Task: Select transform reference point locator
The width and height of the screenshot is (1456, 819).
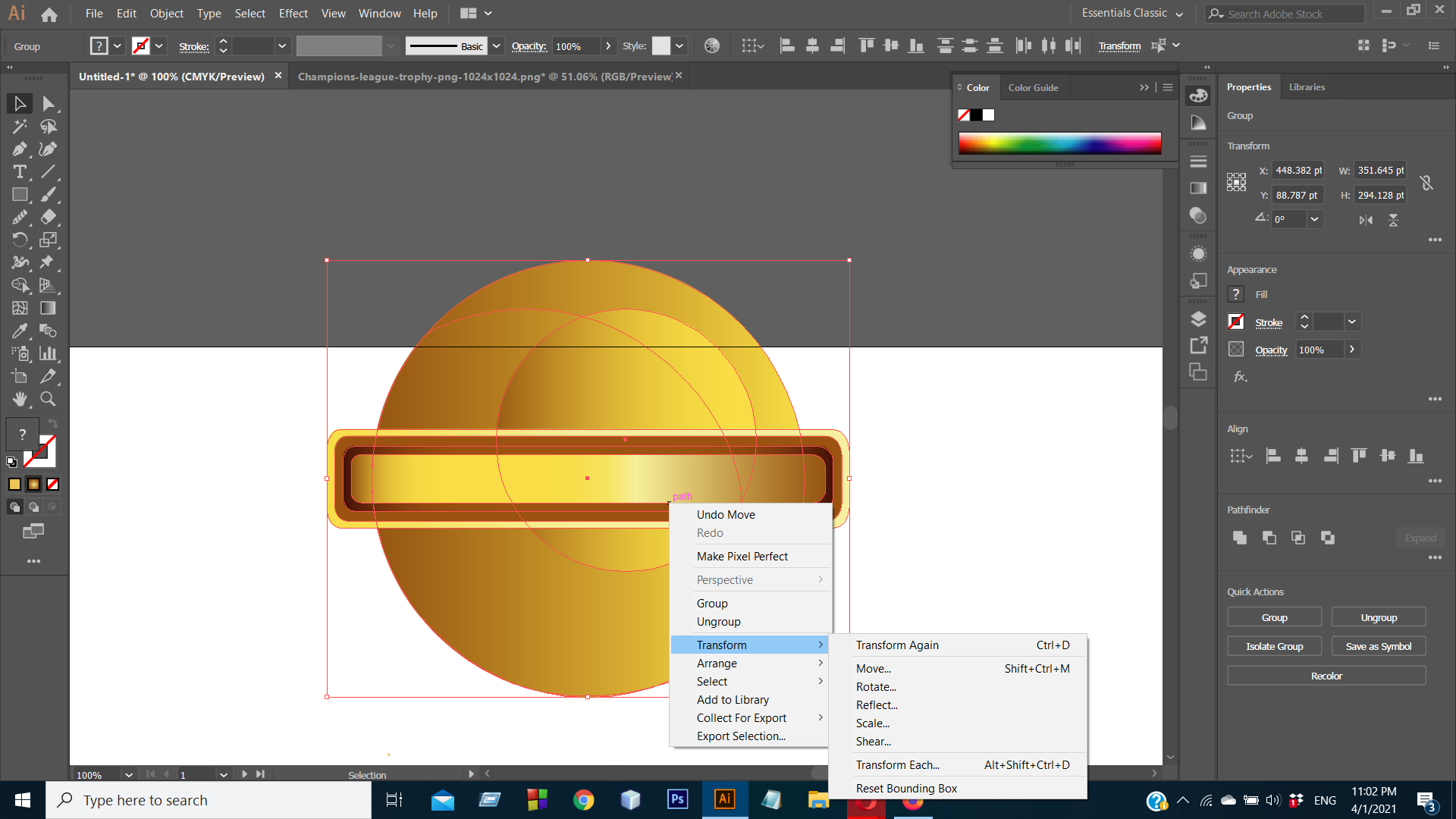Action: click(x=1236, y=182)
